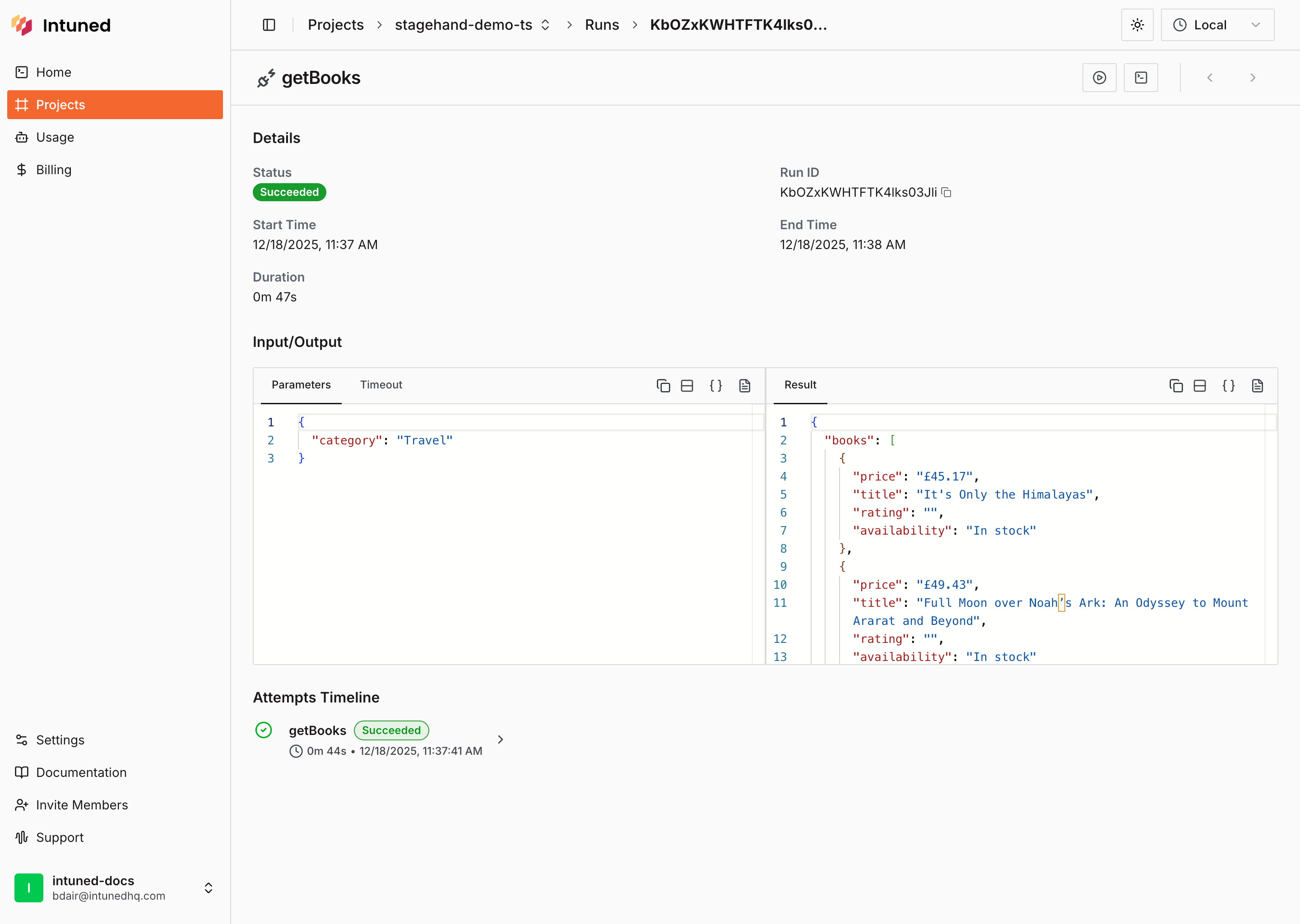Copy the Parameters JSON content
Viewport: 1300px width, 924px height.
(663, 386)
